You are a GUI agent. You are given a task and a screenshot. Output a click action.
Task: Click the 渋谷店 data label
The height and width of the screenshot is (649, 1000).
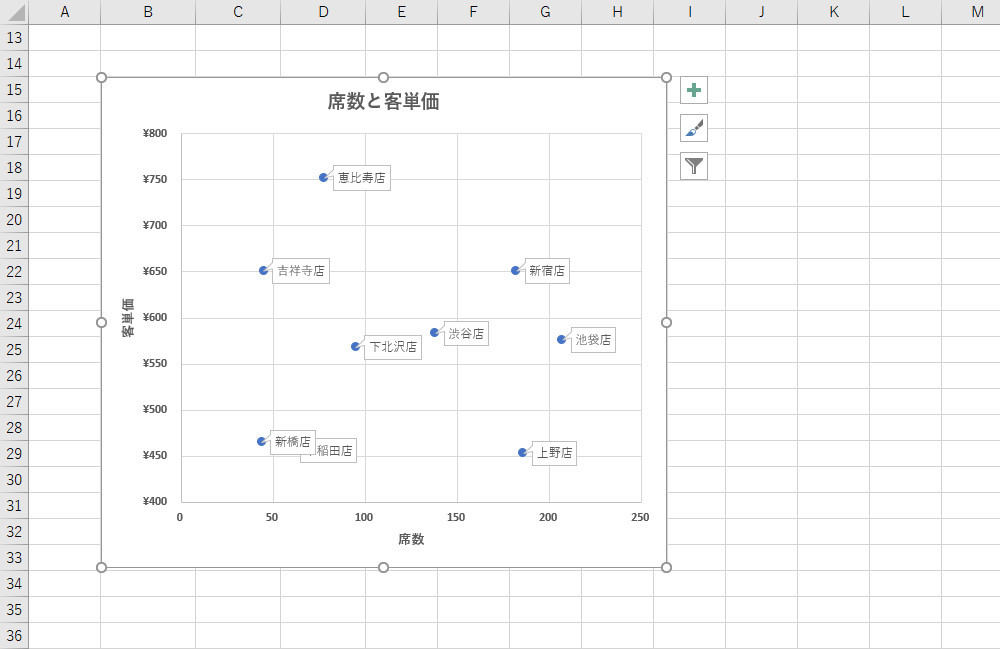[x=466, y=333]
